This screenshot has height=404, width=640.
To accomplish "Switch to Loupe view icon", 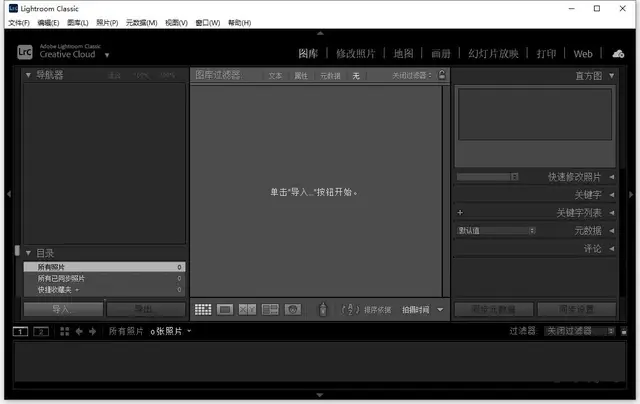I will (225, 310).
